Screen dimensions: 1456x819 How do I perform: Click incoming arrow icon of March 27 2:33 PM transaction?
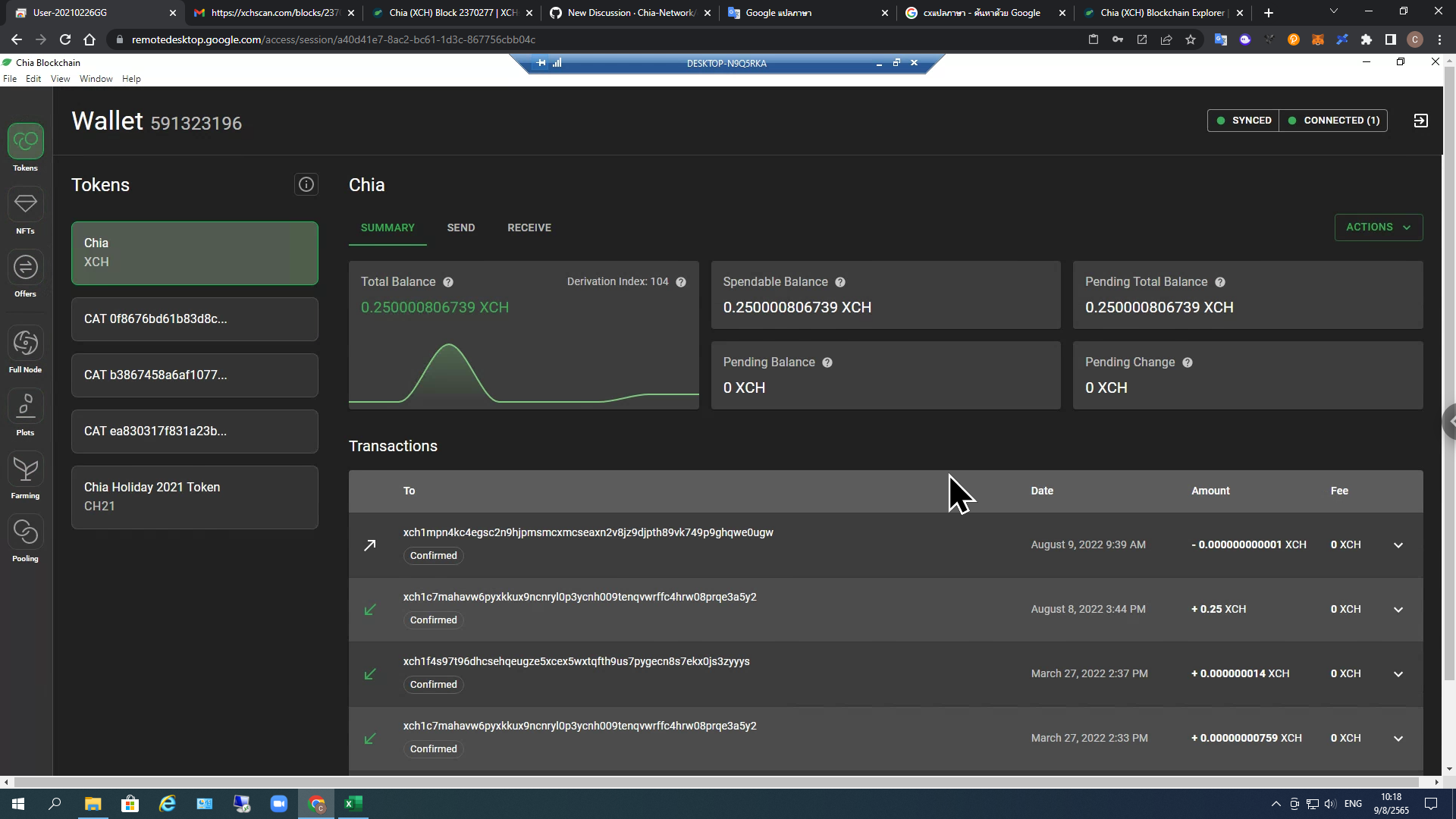(370, 739)
